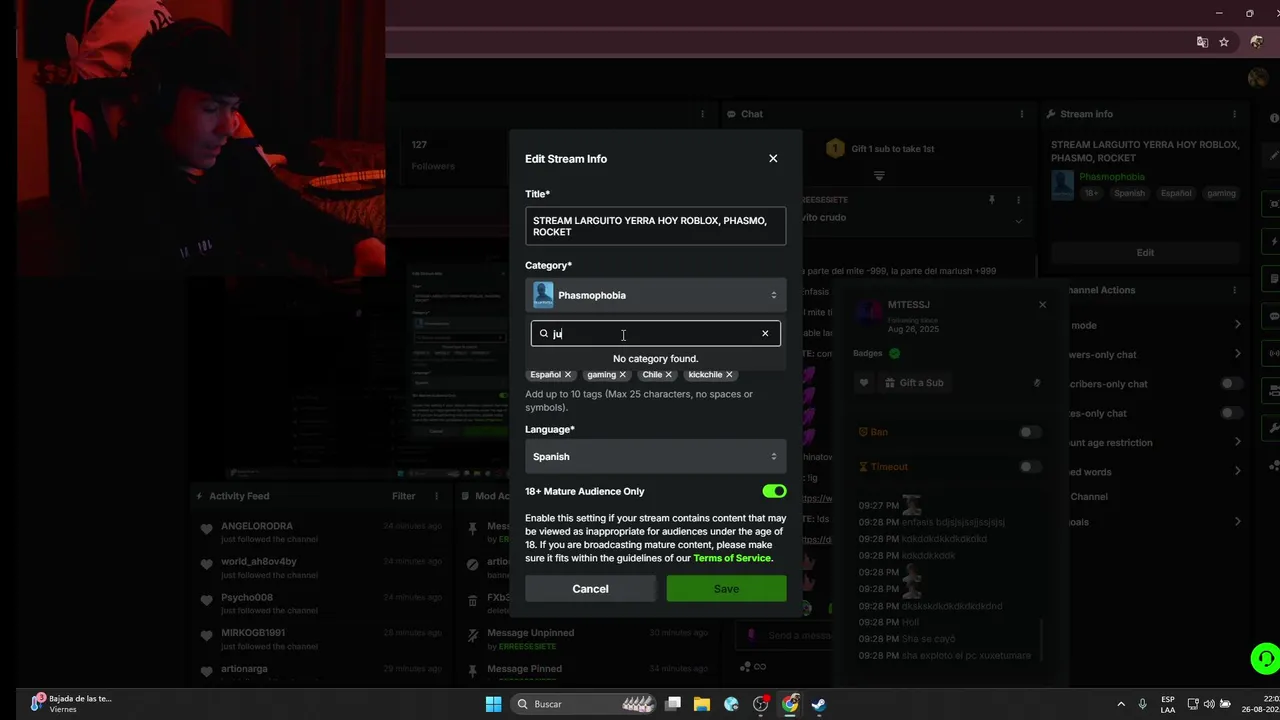
Task: Click the mod badge icon on user card
Action: (x=894, y=353)
